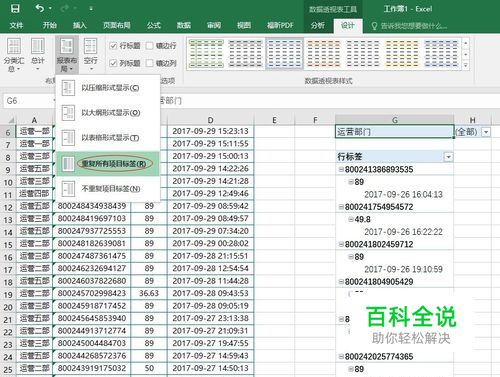
Task: Enable the 镶边行 banded rows checkbox
Action: point(150,46)
